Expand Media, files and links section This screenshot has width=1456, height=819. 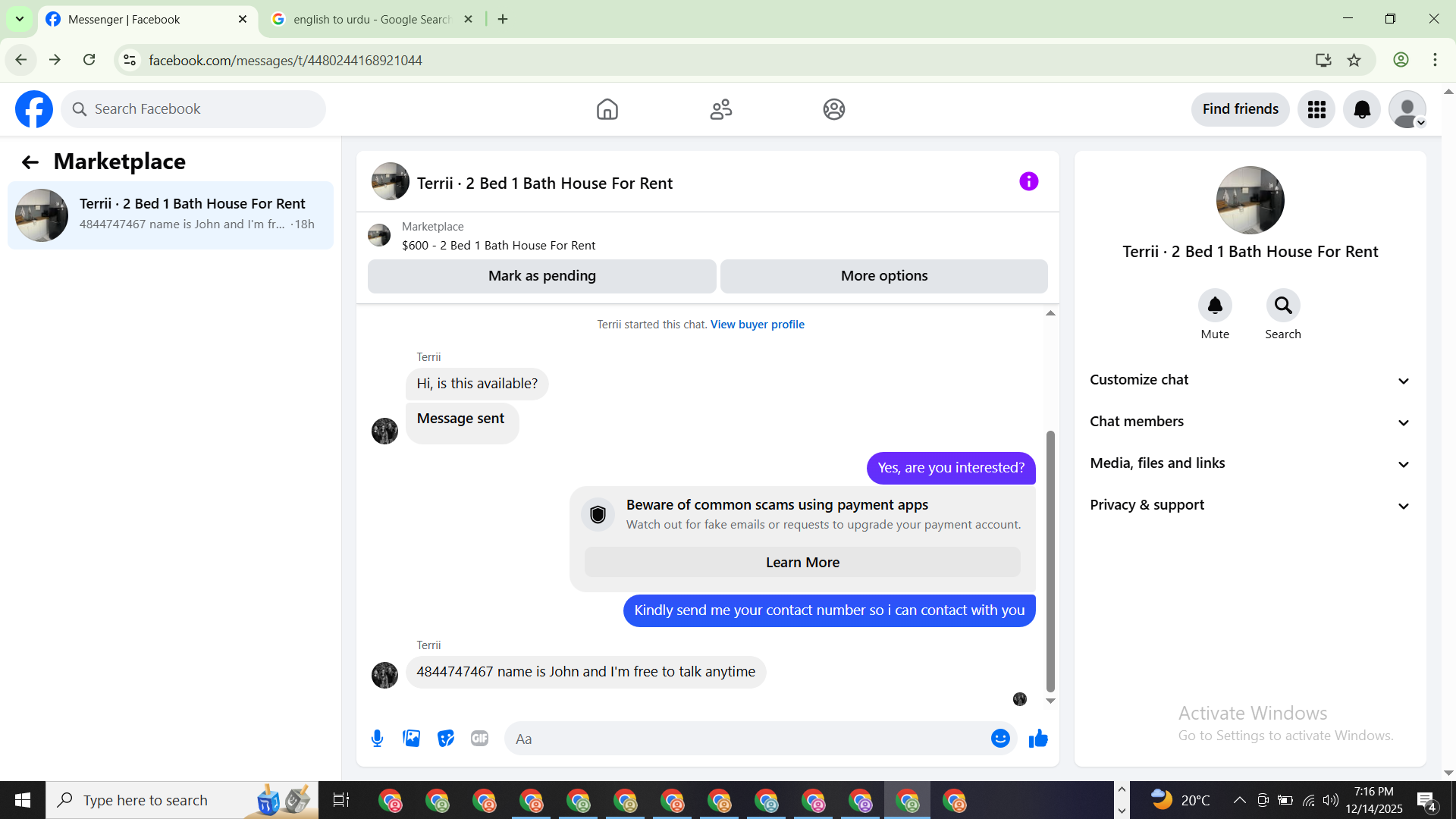pos(1250,463)
